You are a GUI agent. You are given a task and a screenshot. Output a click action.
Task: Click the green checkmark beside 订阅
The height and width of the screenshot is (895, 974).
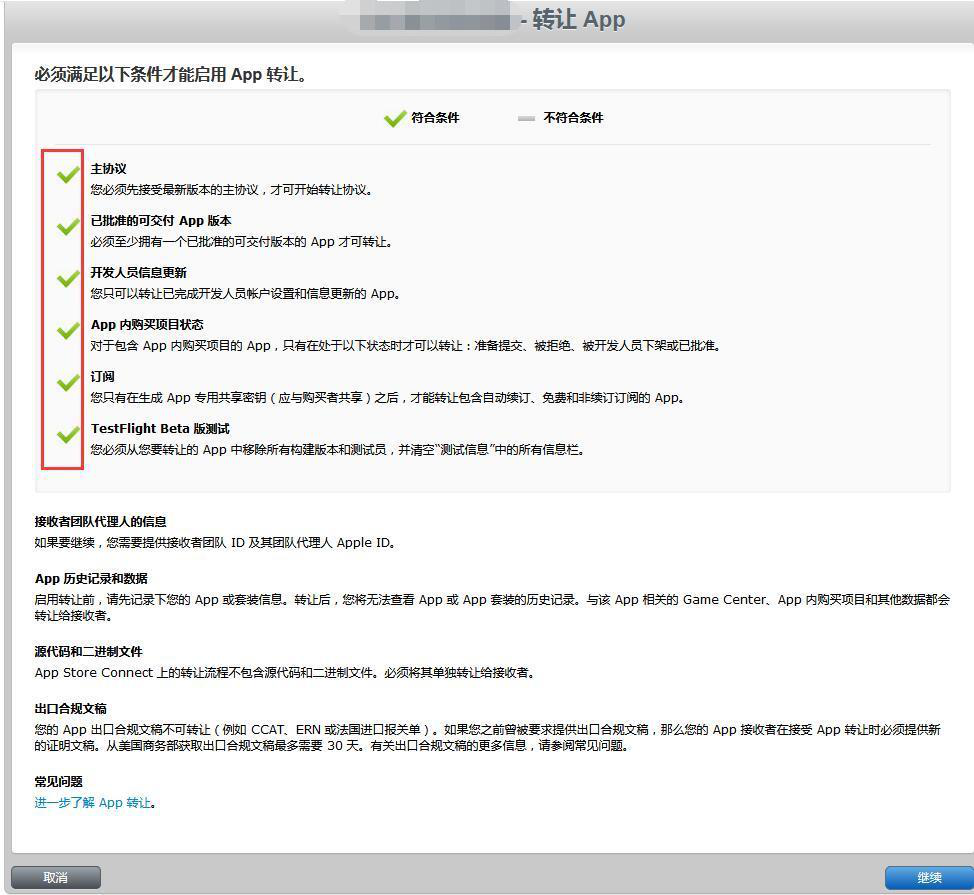click(x=67, y=383)
